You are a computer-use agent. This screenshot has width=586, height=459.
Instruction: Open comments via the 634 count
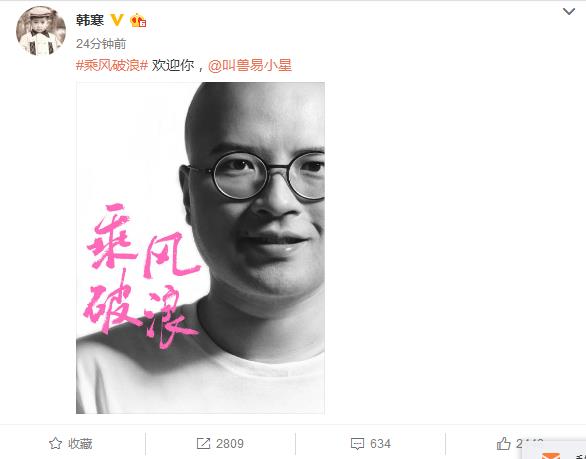[380, 444]
